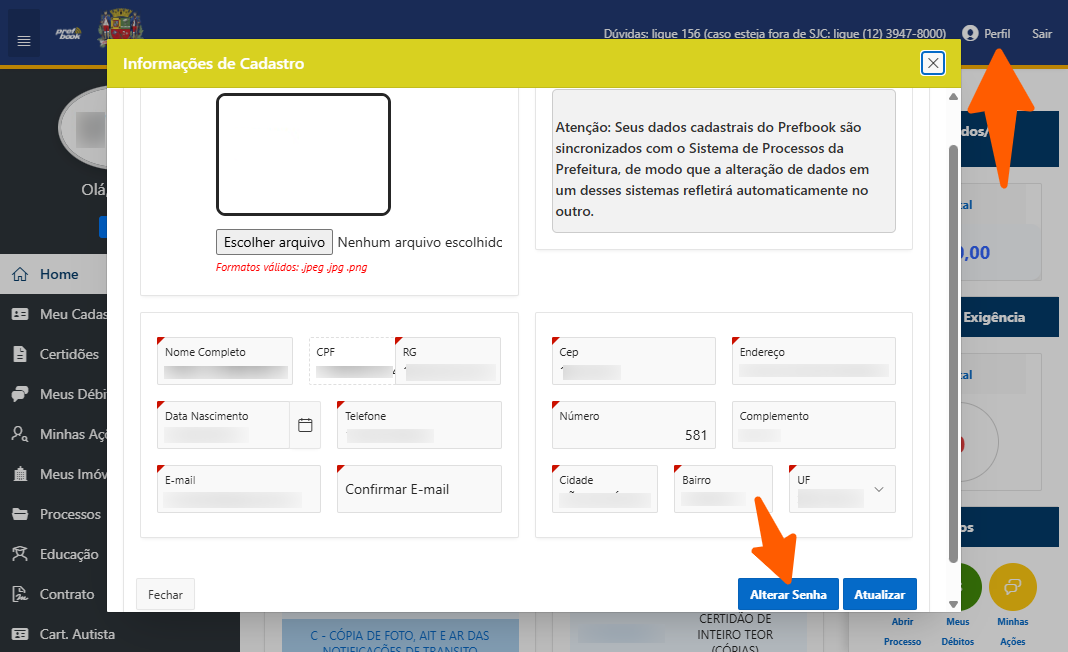Click the Alterar Senha button

[x=788, y=594]
